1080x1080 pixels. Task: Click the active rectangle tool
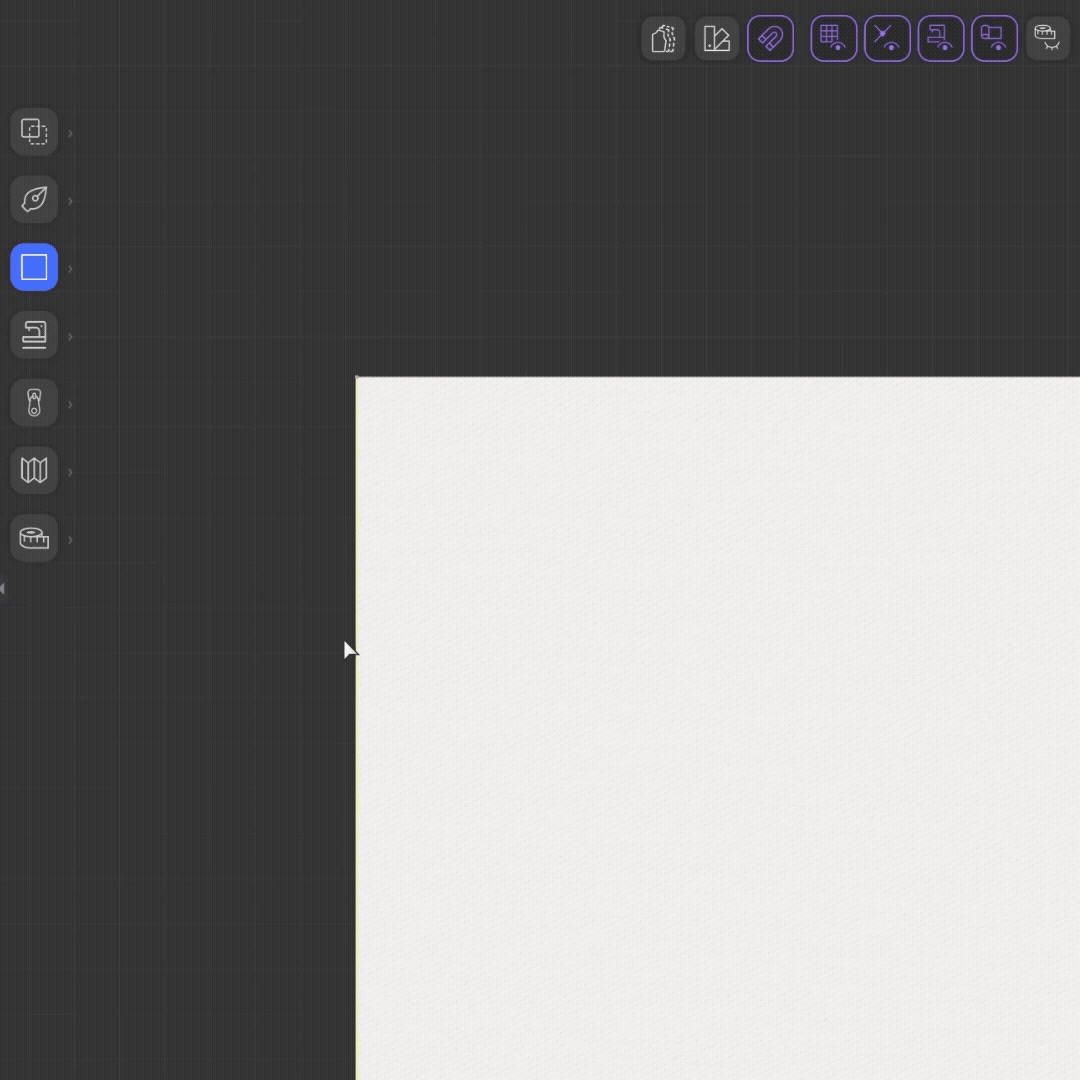34,267
